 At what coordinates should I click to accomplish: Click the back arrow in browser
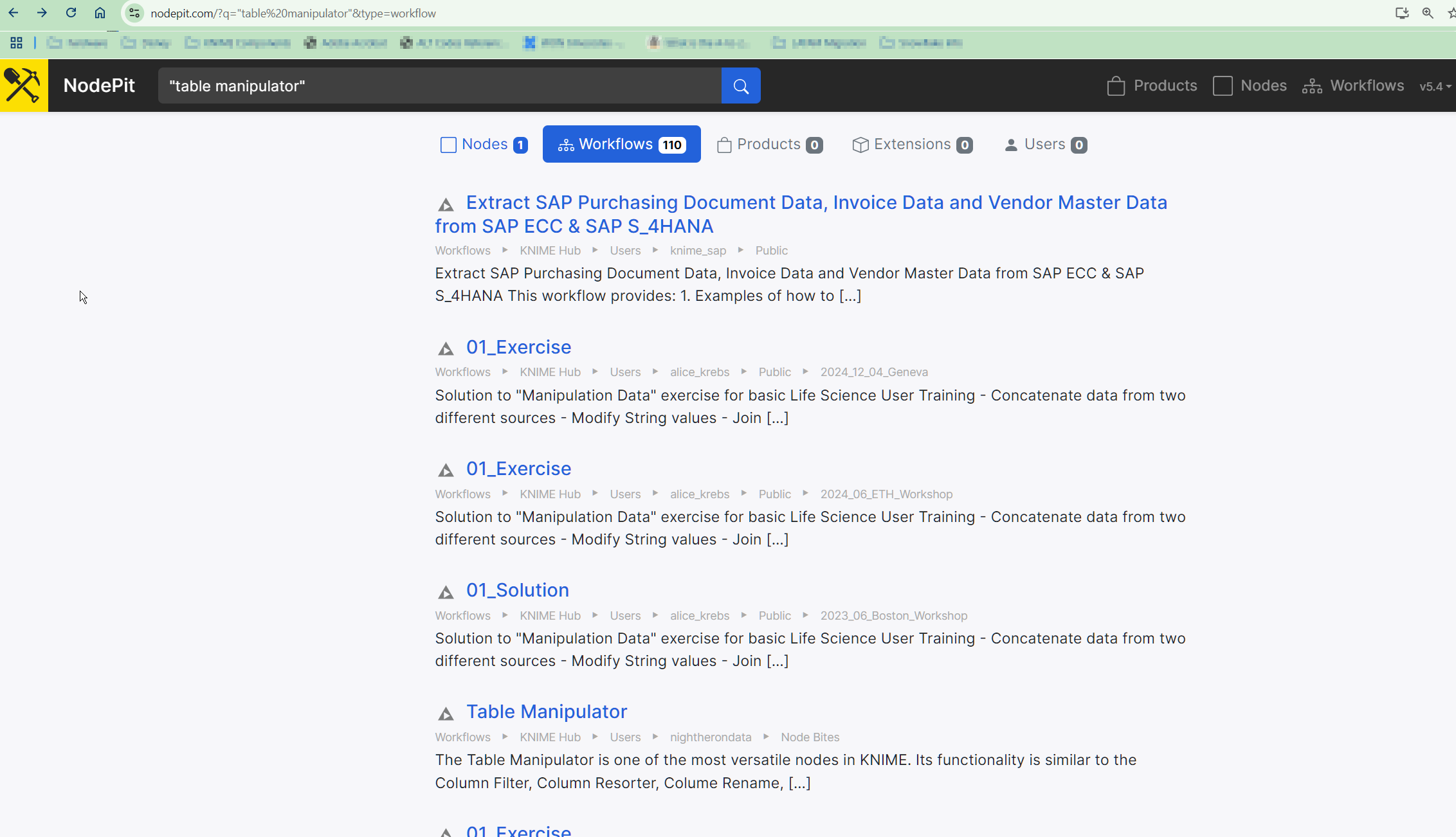click(14, 13)
